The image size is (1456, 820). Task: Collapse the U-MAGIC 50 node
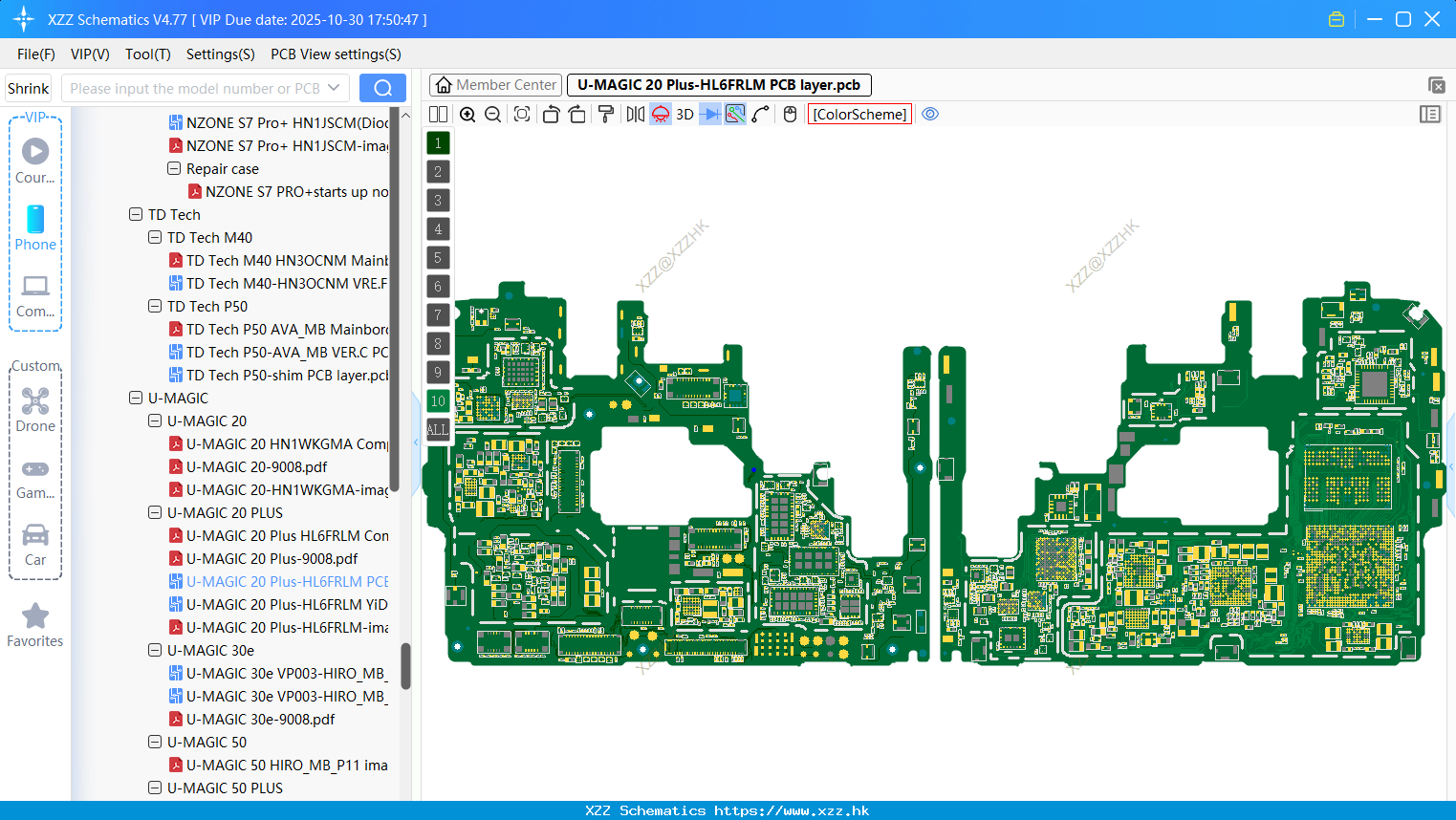155,742
